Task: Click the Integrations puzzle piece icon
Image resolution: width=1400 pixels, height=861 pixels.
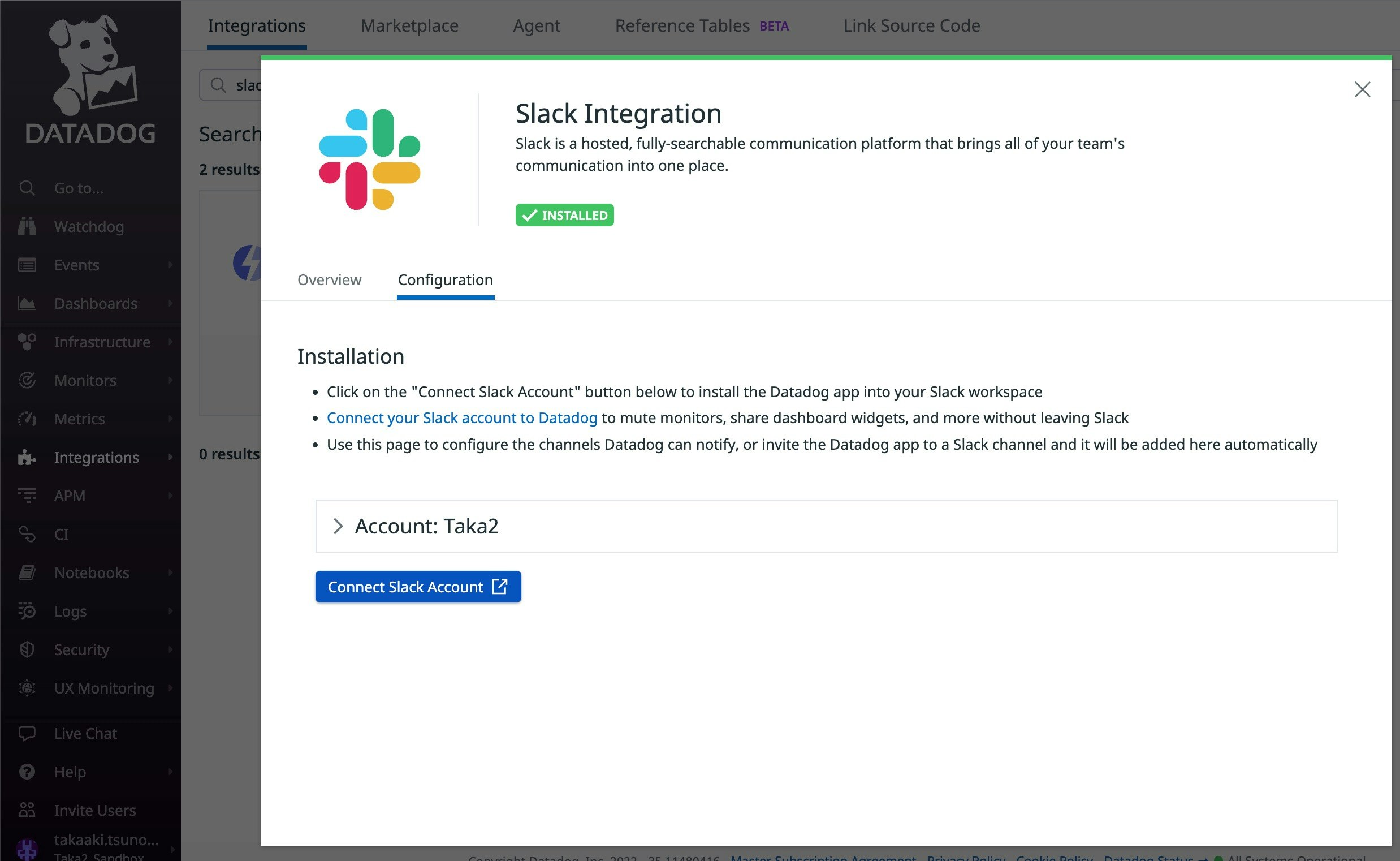Action: 27,457
